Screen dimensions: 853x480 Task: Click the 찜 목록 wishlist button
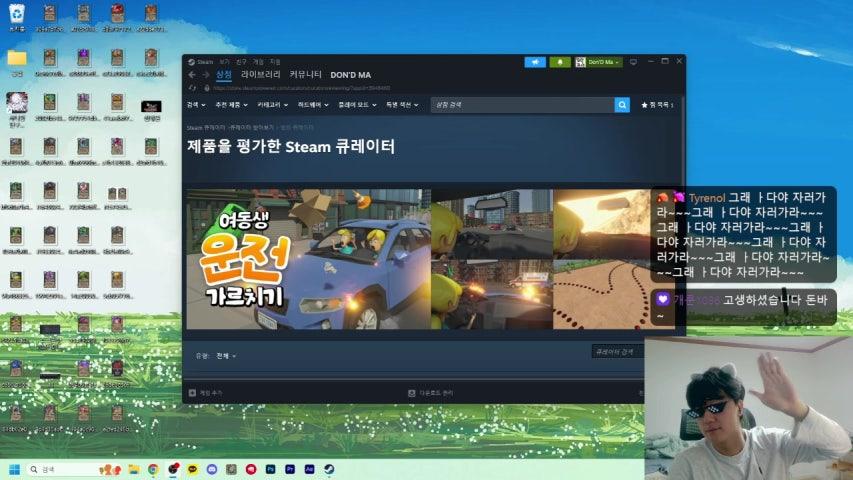[x=657, y=105]
